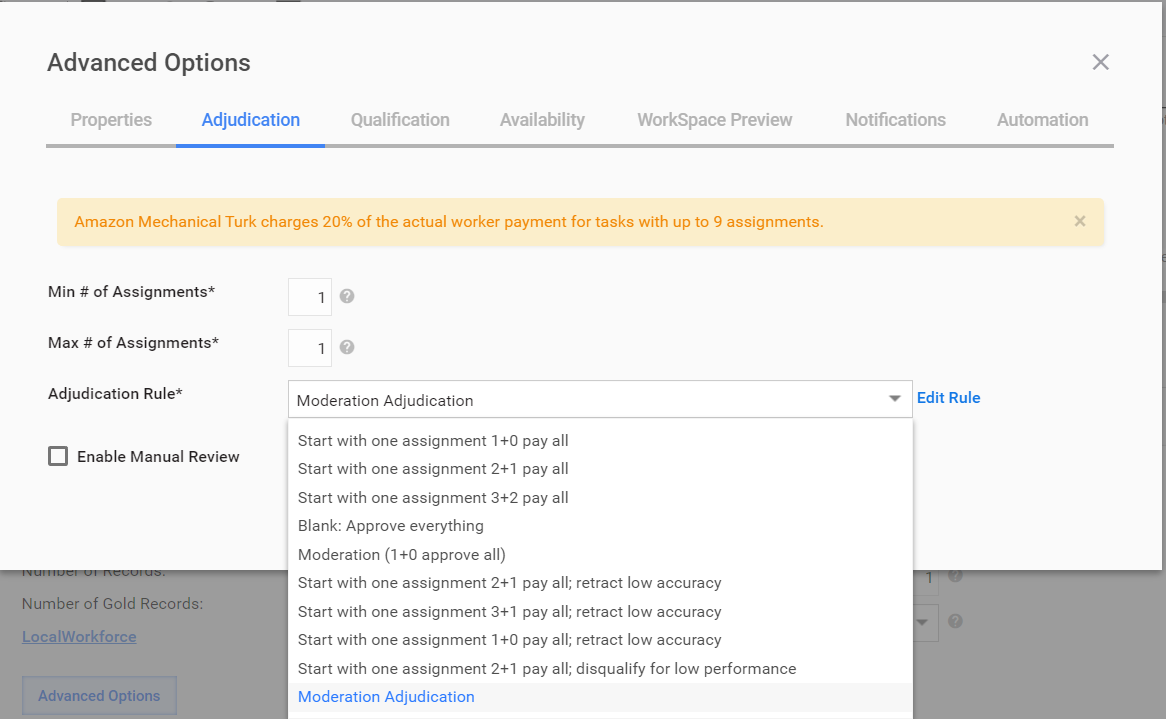Open the WorkSpace Preview tab
The image size is (1166, 719).
tap(715, 120)
